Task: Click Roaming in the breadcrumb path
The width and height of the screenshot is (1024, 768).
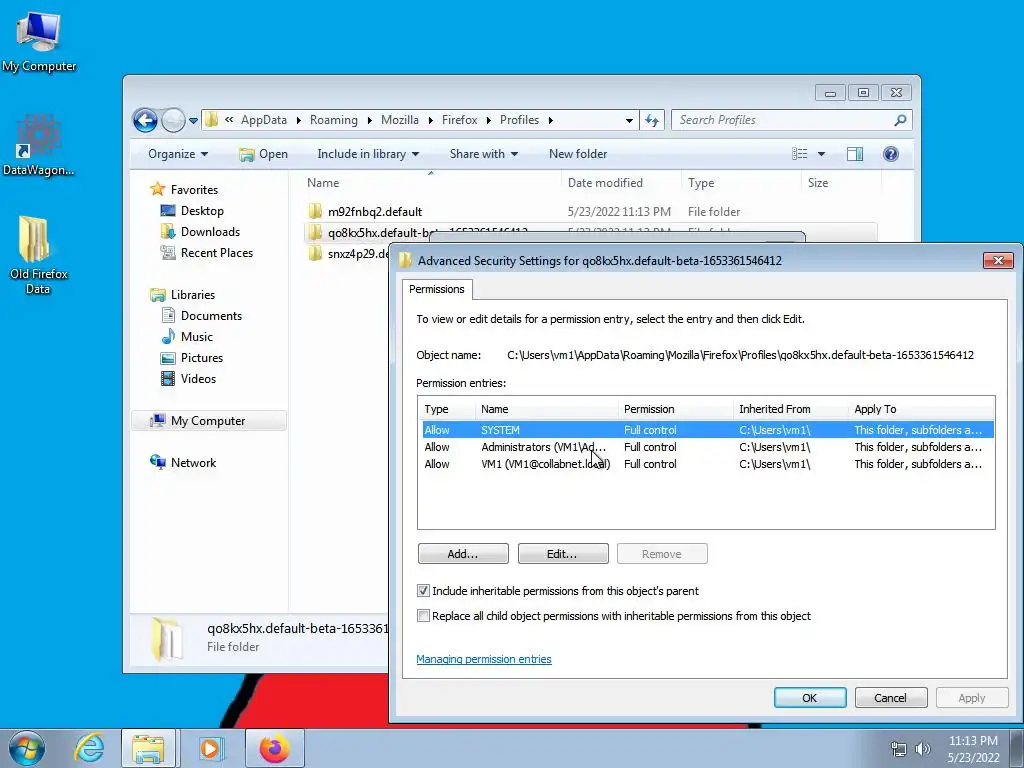Action: (334, 120)
